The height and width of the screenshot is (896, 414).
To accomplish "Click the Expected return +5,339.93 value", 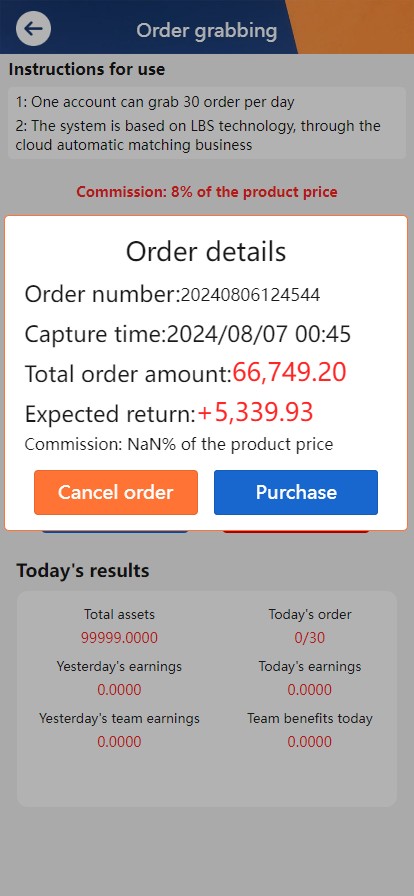I will pos(255,412).
